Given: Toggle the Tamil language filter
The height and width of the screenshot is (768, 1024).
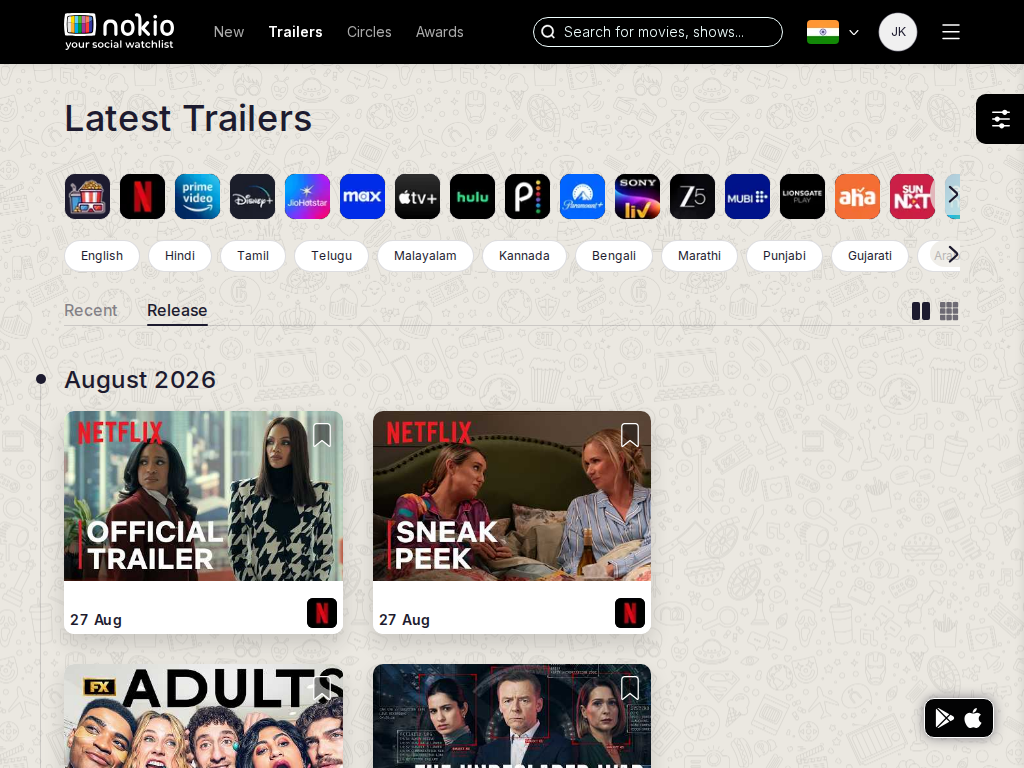Looking at the screenshot, I should pos(253,255).
